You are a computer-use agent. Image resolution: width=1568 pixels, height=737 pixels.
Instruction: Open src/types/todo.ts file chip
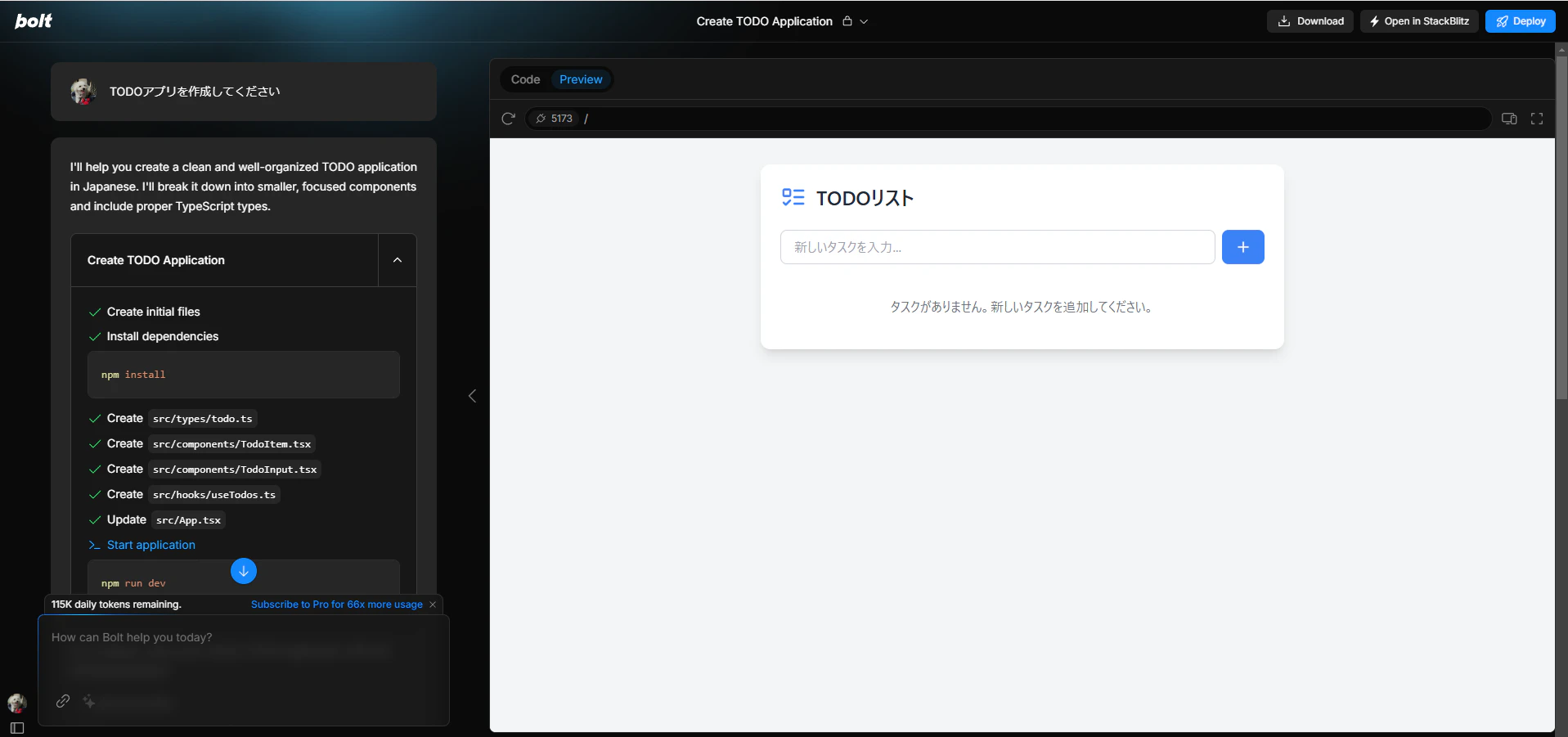point(203,419)
